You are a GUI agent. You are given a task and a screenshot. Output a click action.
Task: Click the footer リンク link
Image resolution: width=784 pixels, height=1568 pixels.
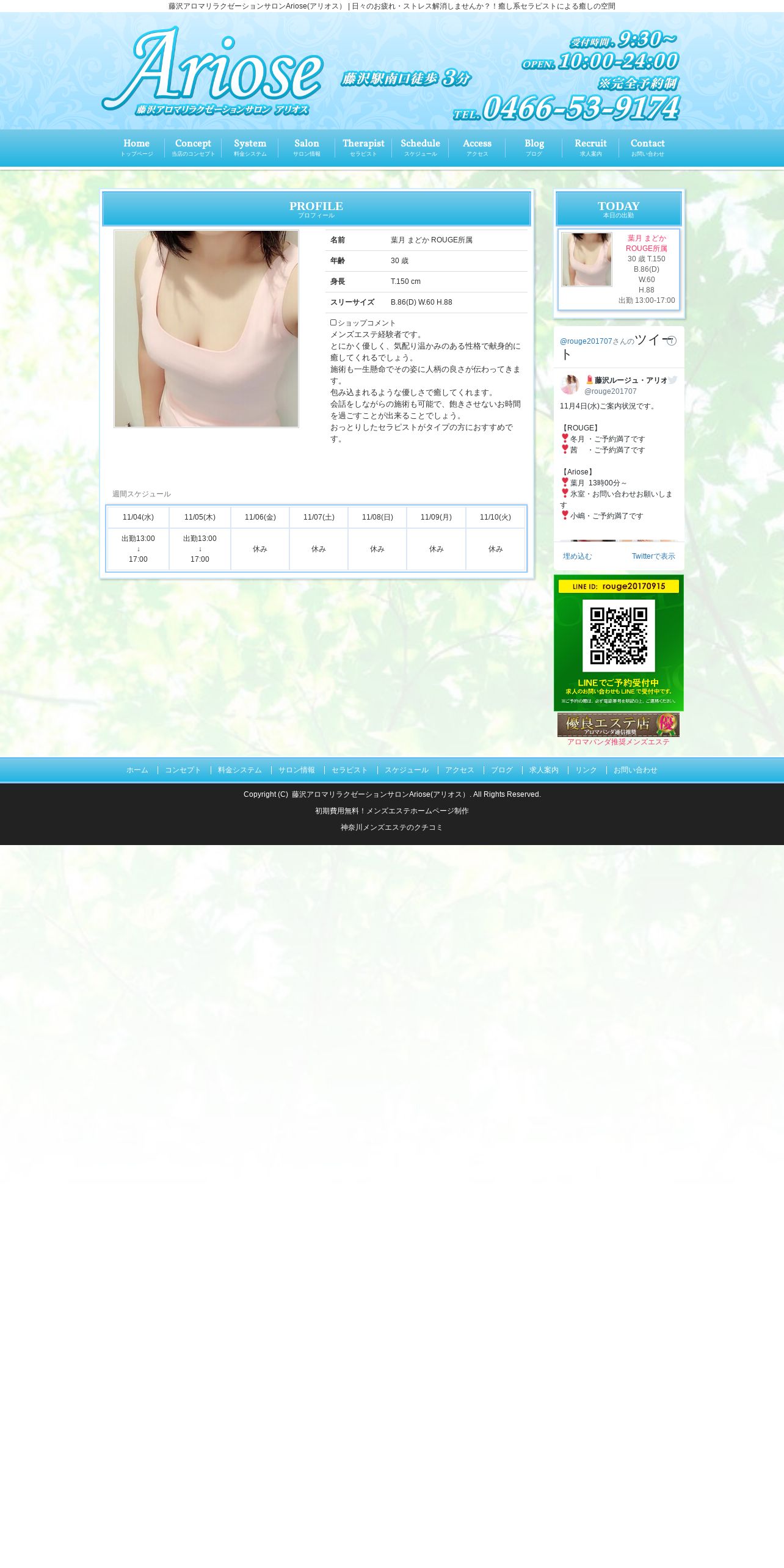[x=586, y=770]
